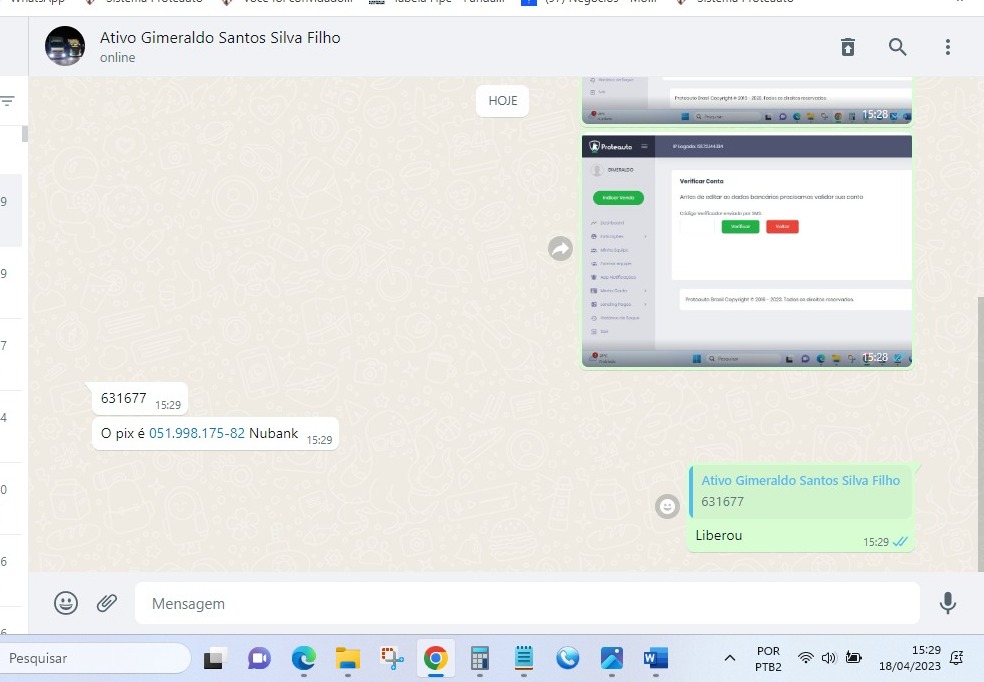Open the POR PTB2 keyboard language selector
The height and width of the screenshot is (682, 984).
pos(768,658)
